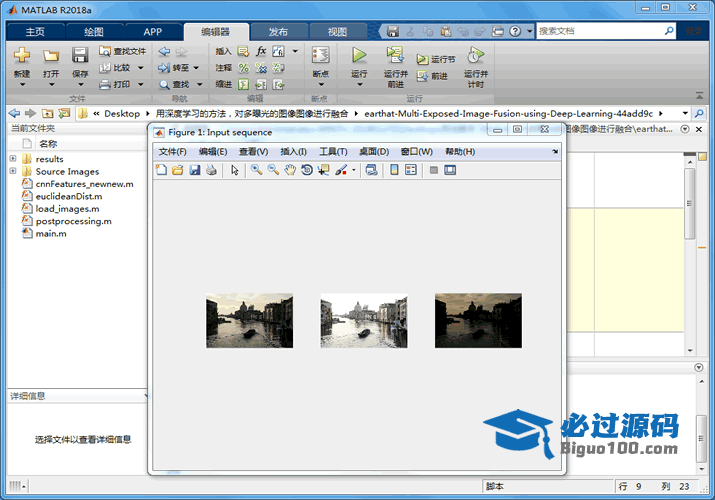This screenshot has width=715, height=500.
Task: Click the print icon in figure toolbar
Action: 211,170
